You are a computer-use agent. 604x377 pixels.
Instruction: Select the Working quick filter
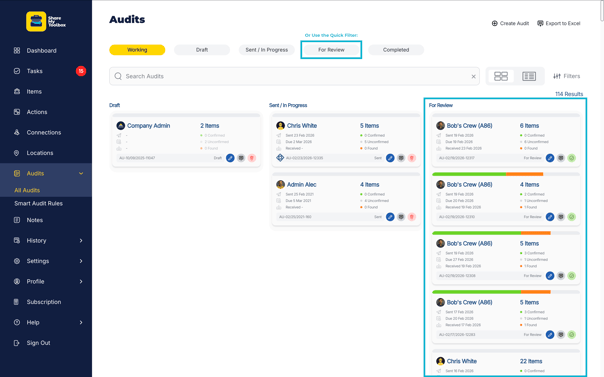point(137,50)
